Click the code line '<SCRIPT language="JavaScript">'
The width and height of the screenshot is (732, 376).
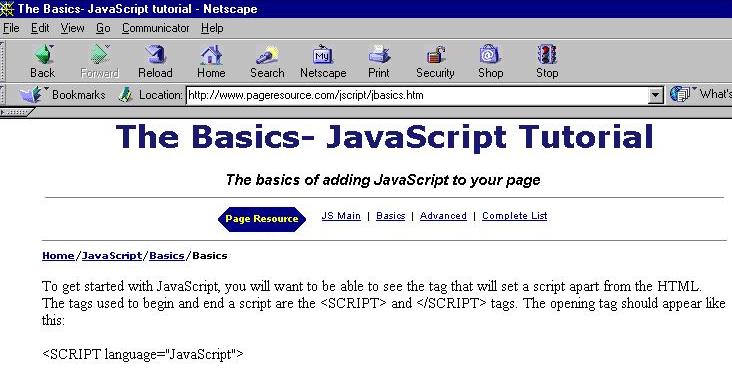(143, 354)
